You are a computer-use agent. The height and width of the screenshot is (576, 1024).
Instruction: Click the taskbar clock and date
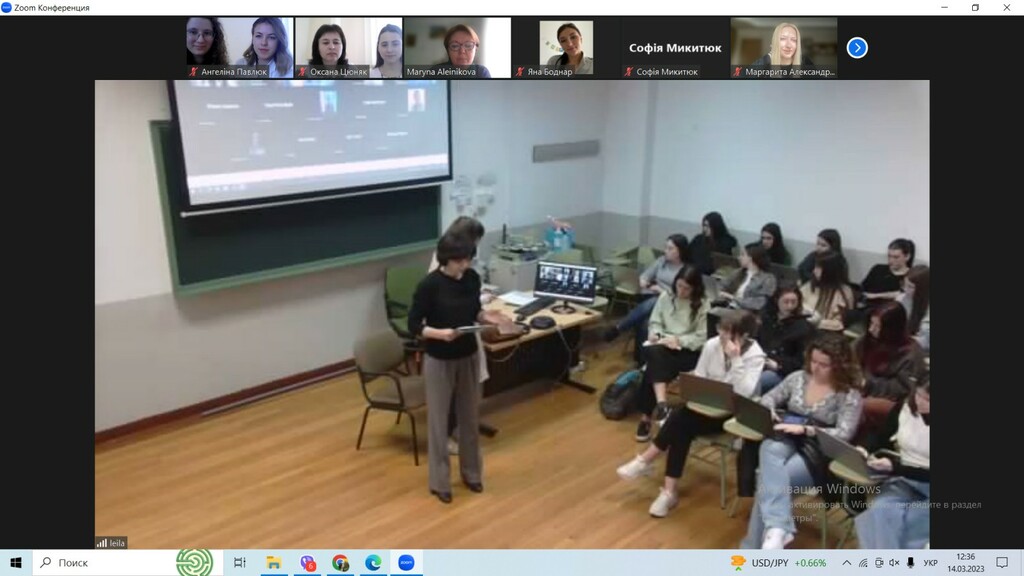(965, 563)
